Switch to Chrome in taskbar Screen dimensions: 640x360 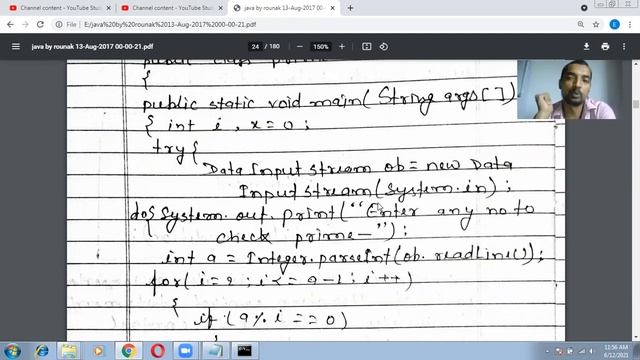coord(129,351)
